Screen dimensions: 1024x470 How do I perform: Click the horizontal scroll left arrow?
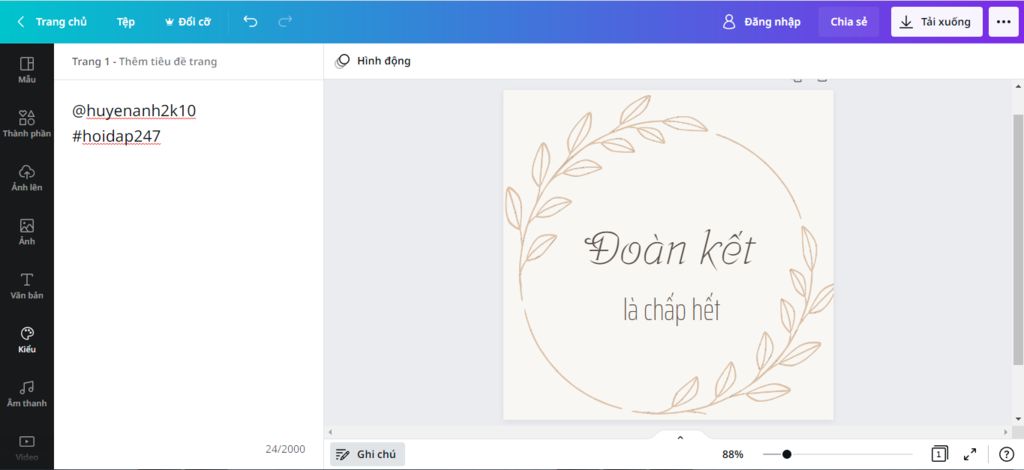point(330,431)
